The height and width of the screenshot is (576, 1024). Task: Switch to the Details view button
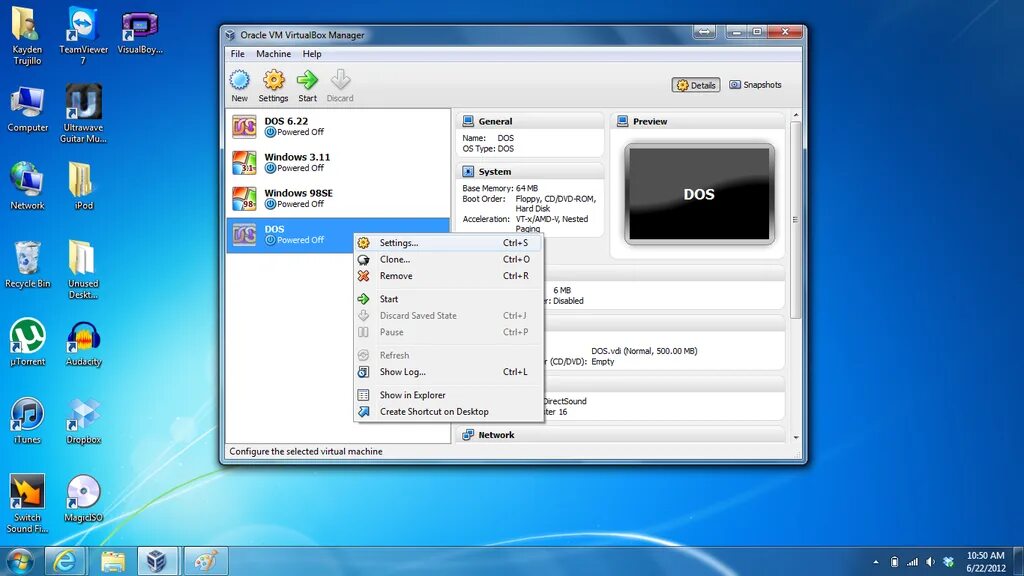point(696,85)
